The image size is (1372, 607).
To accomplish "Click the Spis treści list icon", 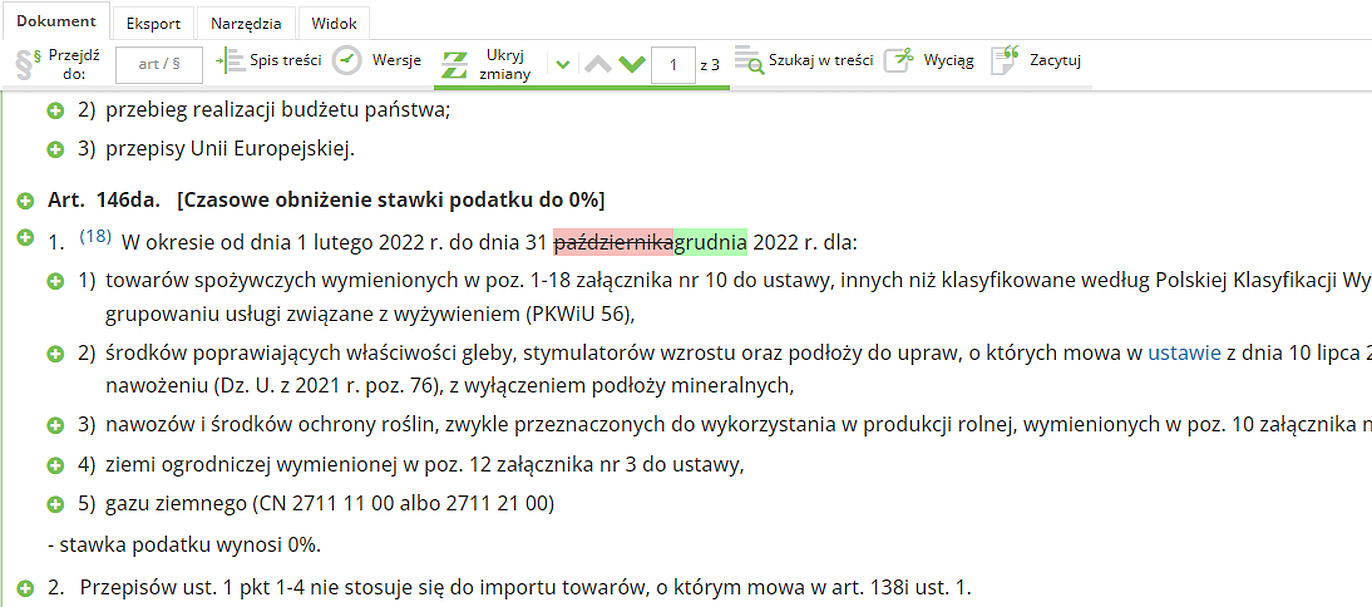I will tap(230, 61).
